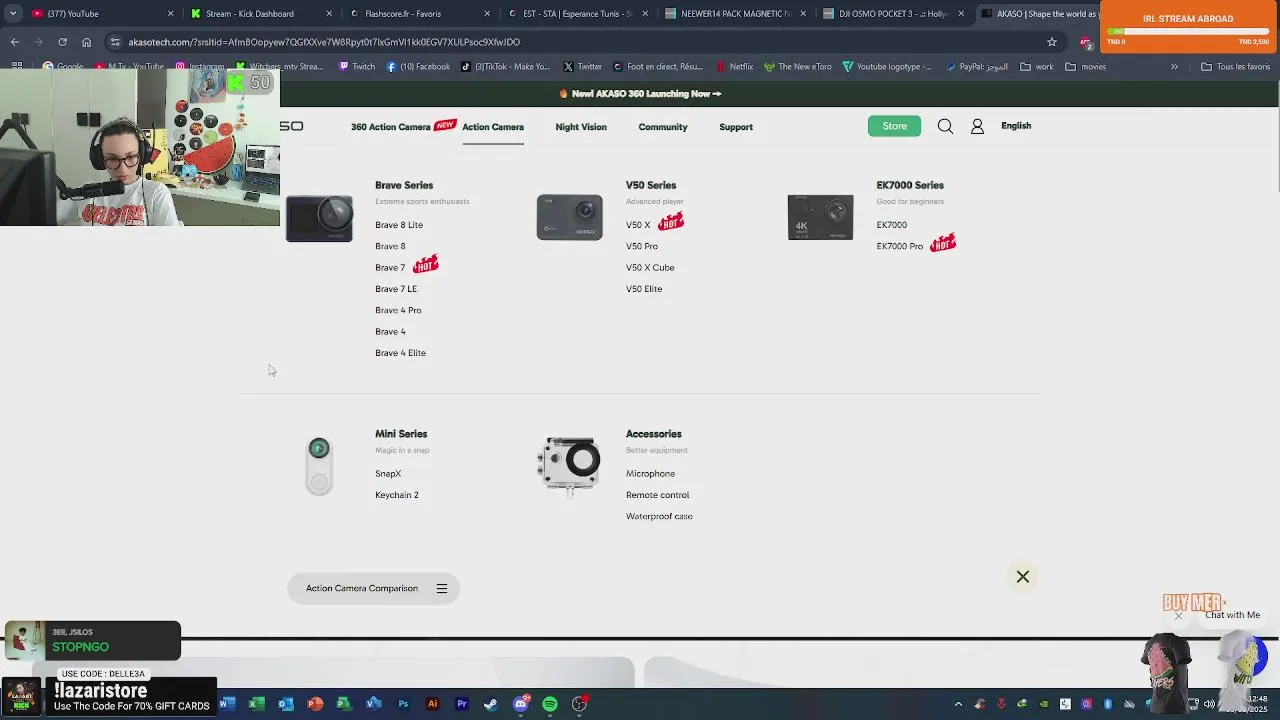Close the menu with the yellow X button

click(1023, 577)
